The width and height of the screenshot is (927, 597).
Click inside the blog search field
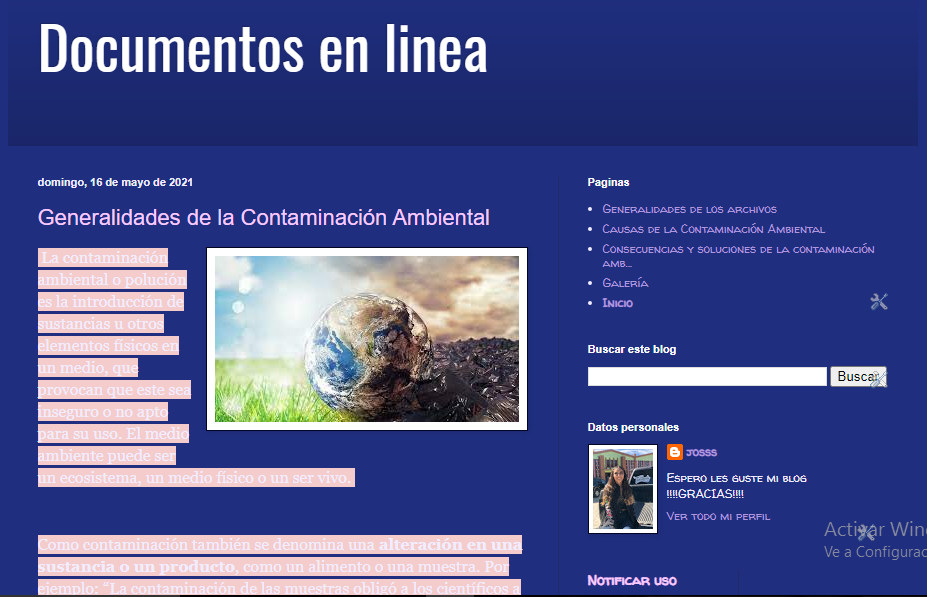tap(707, 376)
